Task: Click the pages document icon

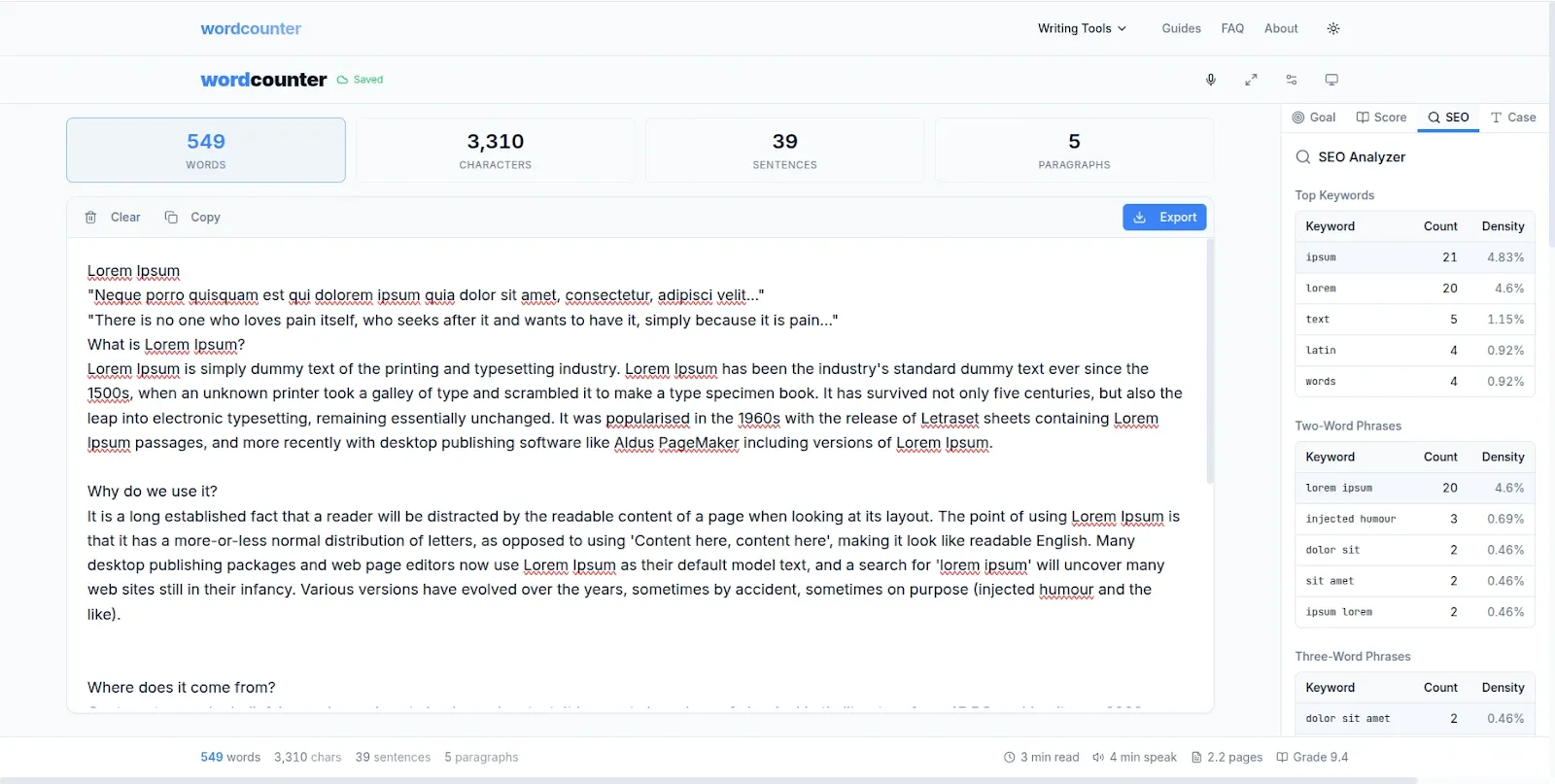Action: (1196, 758)
